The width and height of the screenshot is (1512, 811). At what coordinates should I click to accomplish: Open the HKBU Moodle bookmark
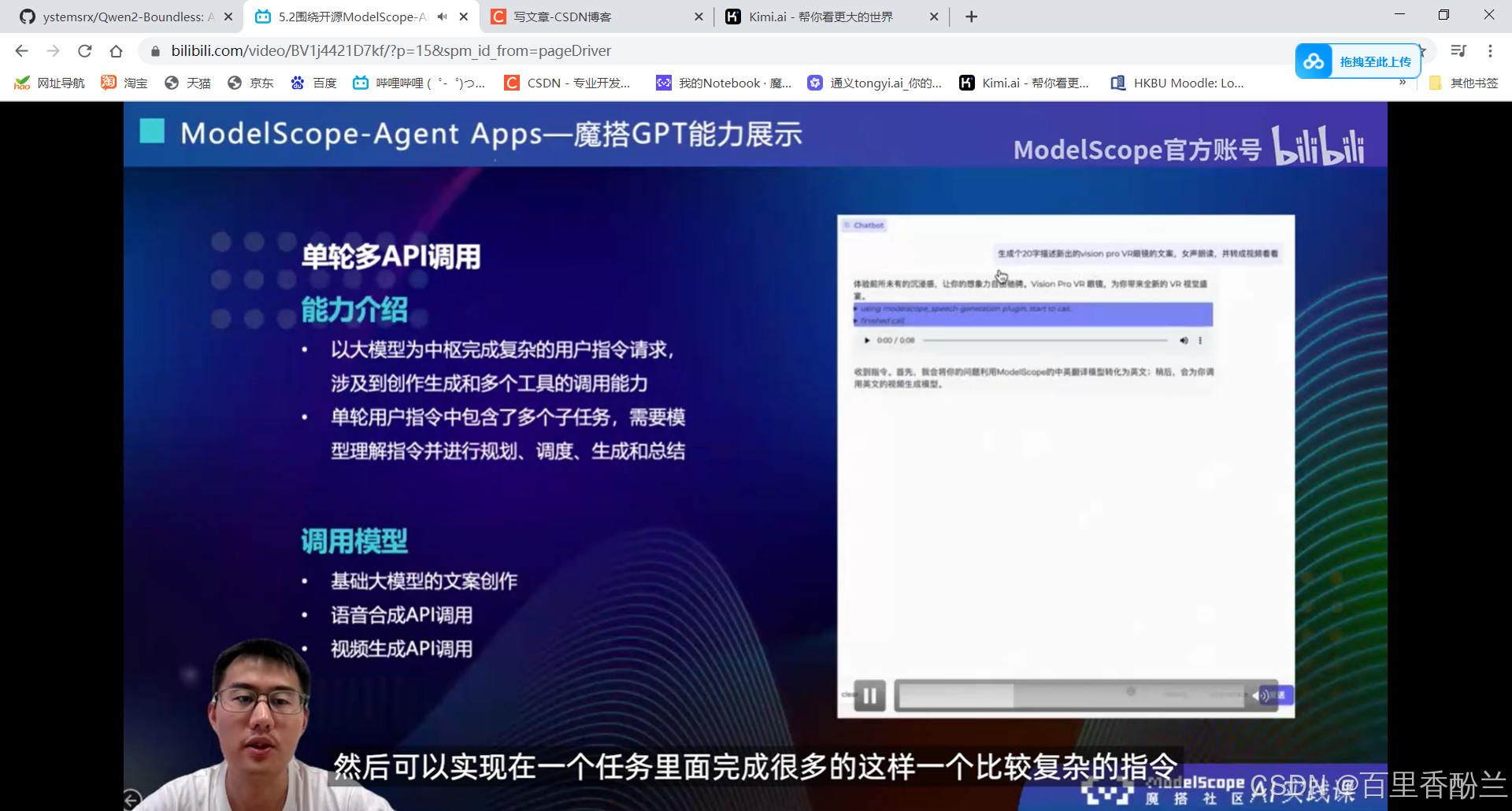(1178, 83)
